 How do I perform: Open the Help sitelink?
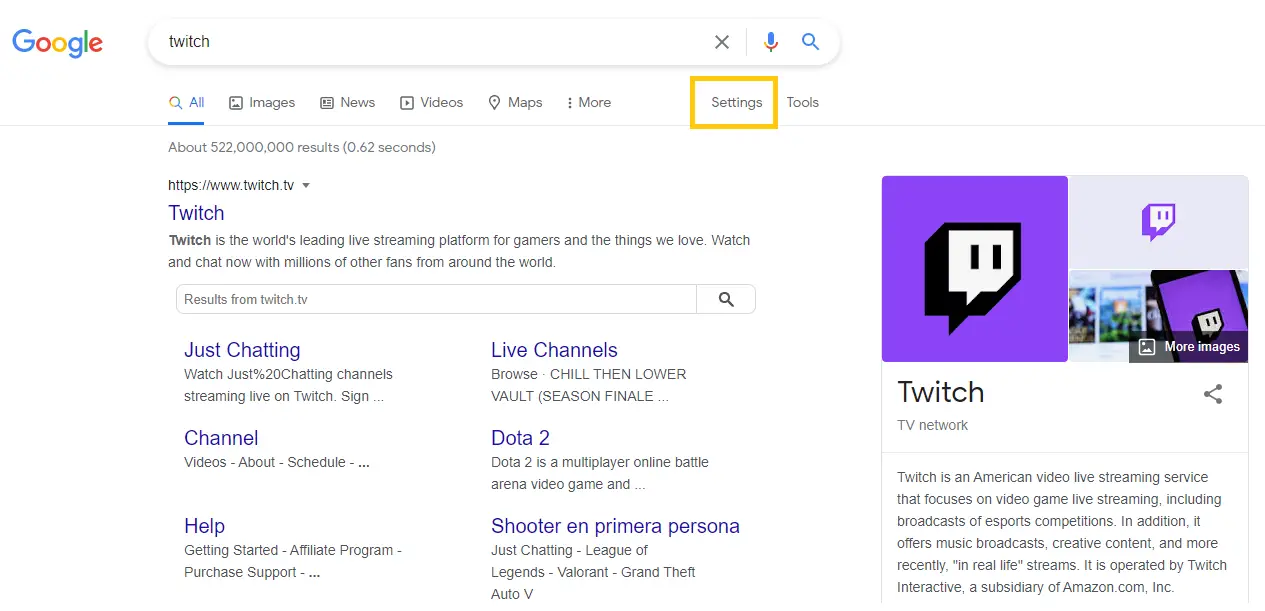204,526
